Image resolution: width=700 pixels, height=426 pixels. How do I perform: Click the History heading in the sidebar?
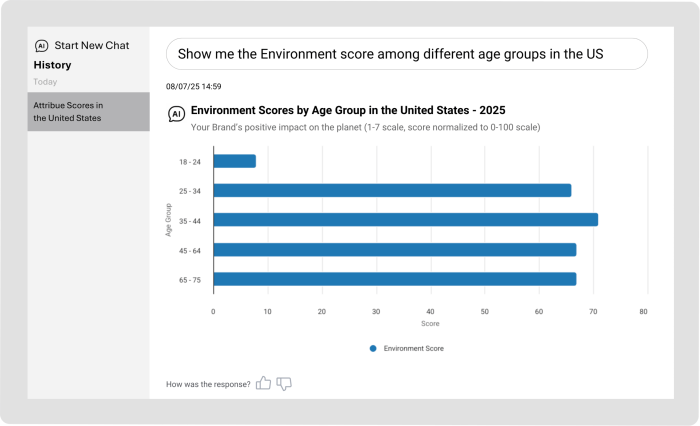52,65
